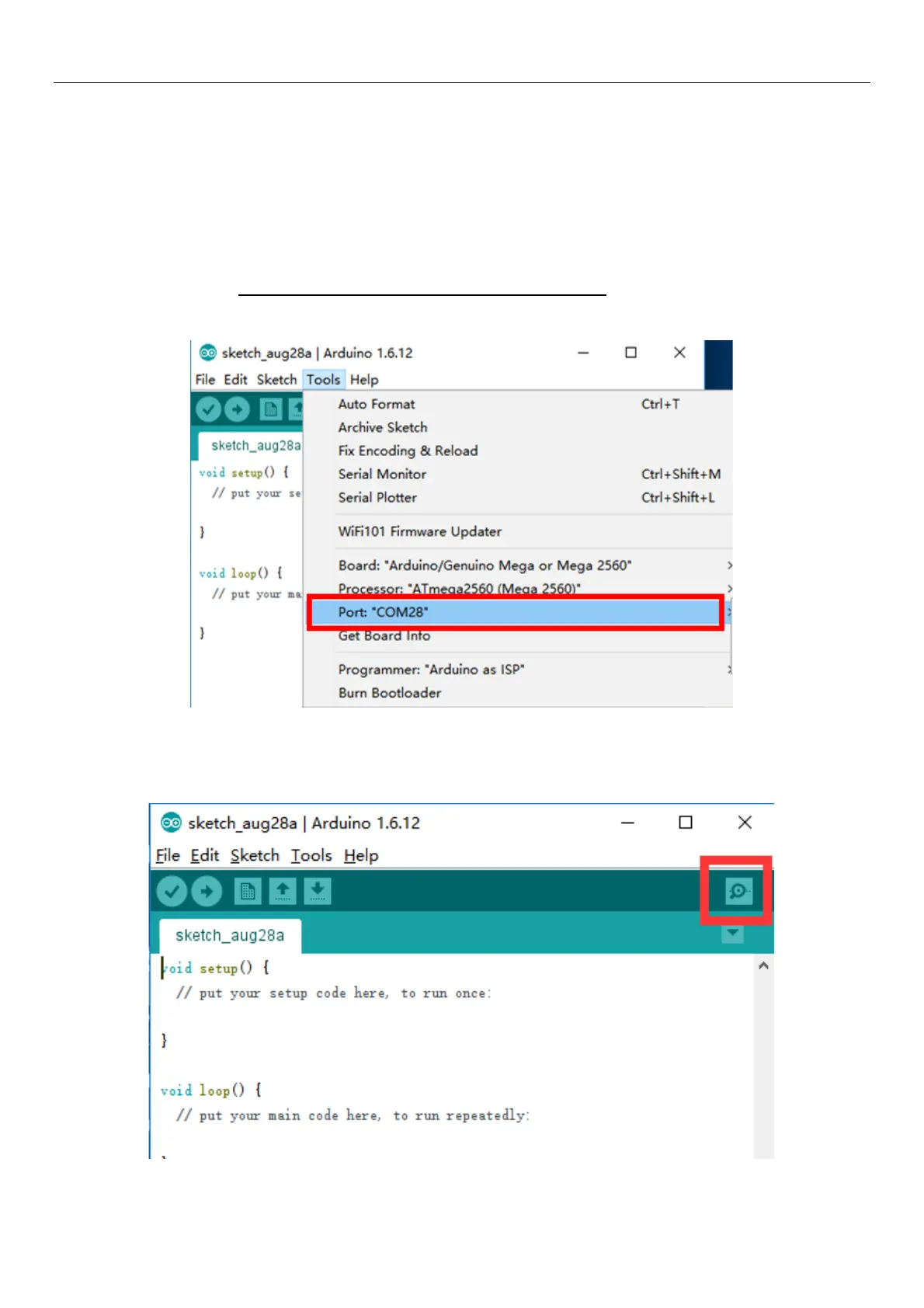
Task: Open tab dropdown arrow below Serial Monitor icon
Action: point(732,933)
